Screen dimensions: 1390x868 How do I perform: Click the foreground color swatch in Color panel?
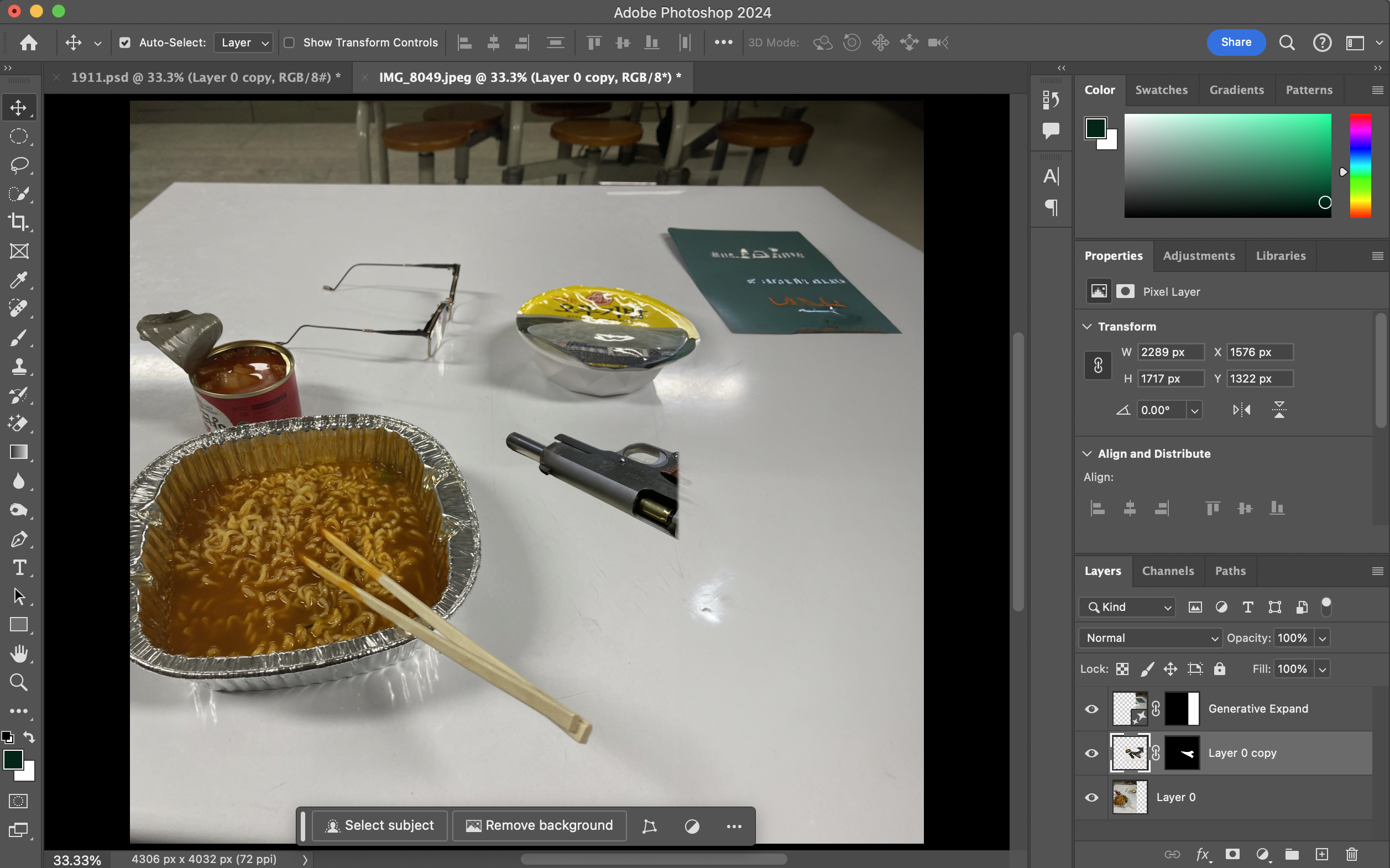click(x=1095, y=128)
